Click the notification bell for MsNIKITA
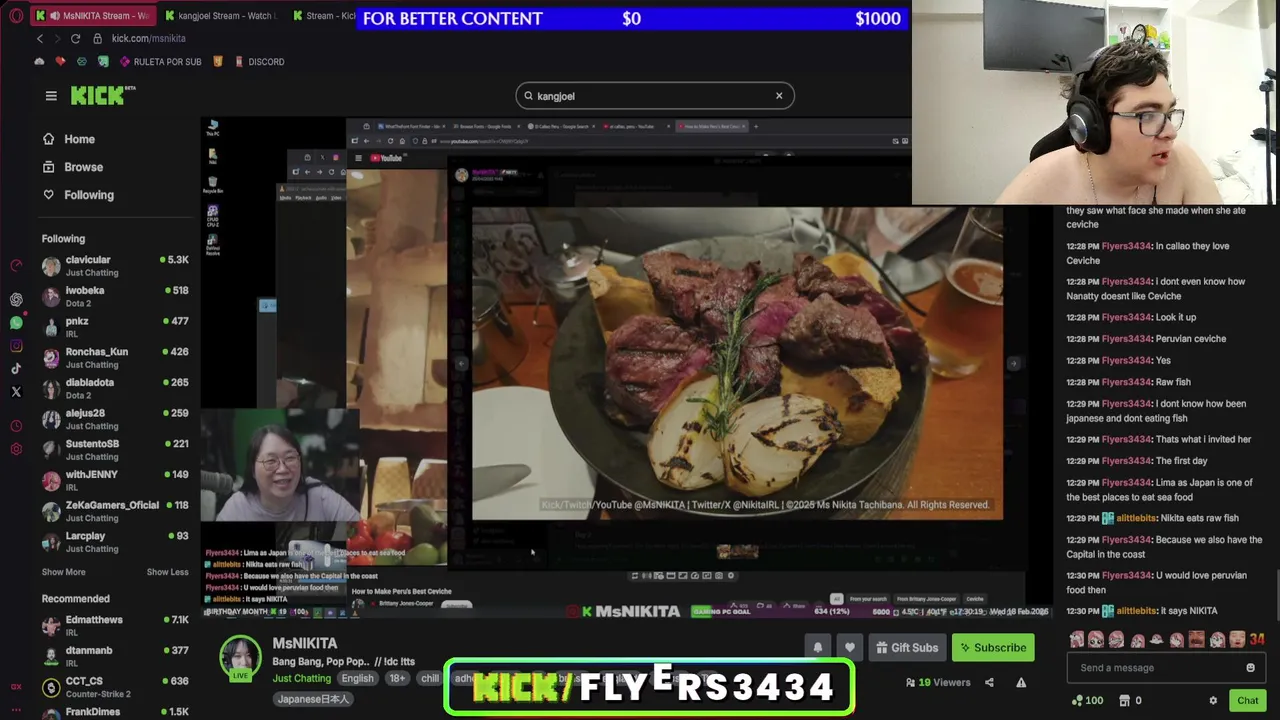The width and height of the screenshot is (1280, 720). 817,648
